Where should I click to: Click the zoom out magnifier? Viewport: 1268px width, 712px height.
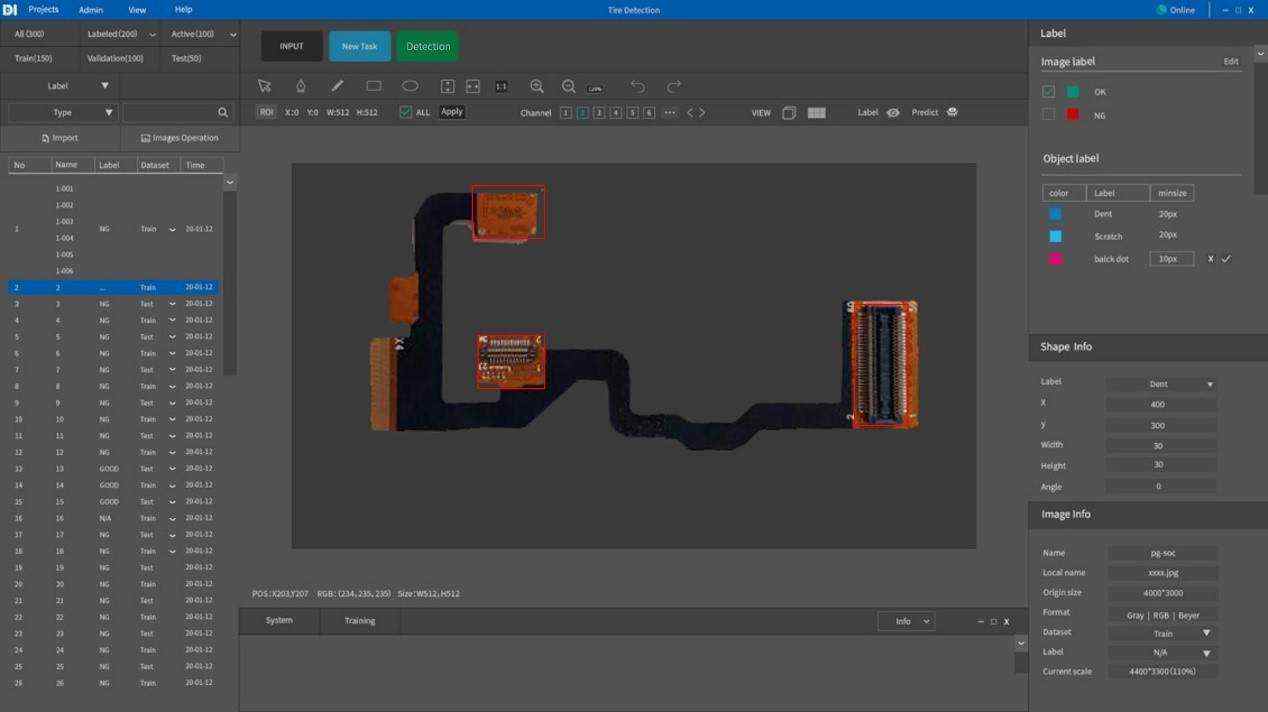click(x=569, y=87)
